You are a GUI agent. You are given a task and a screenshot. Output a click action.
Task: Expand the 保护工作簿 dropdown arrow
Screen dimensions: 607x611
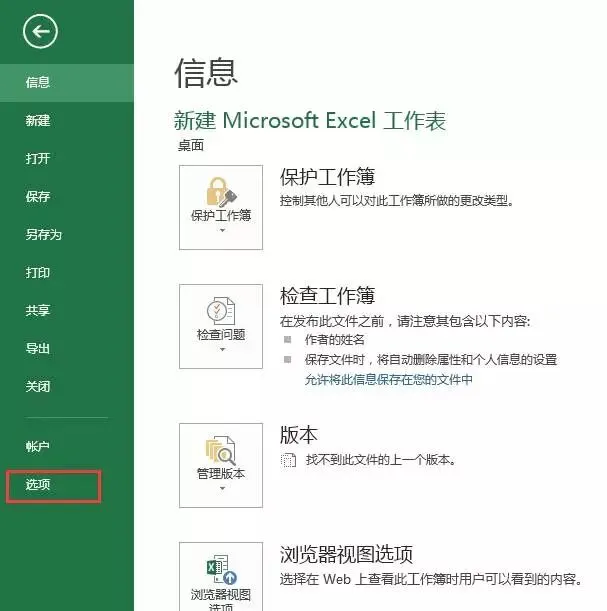click(222, 230)
